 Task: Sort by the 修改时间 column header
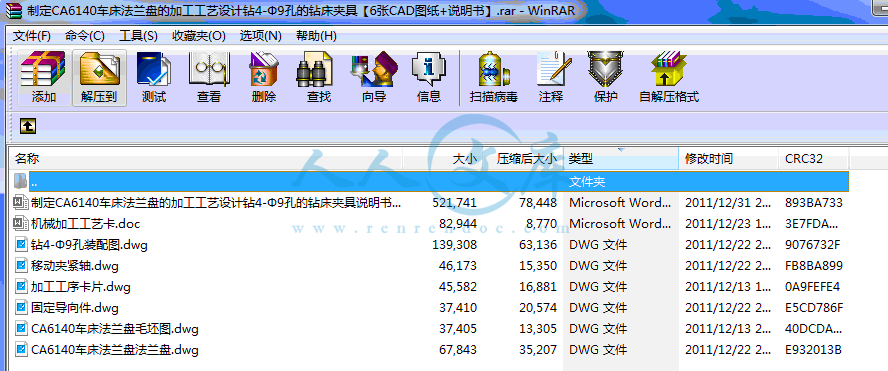coord(729,159)
